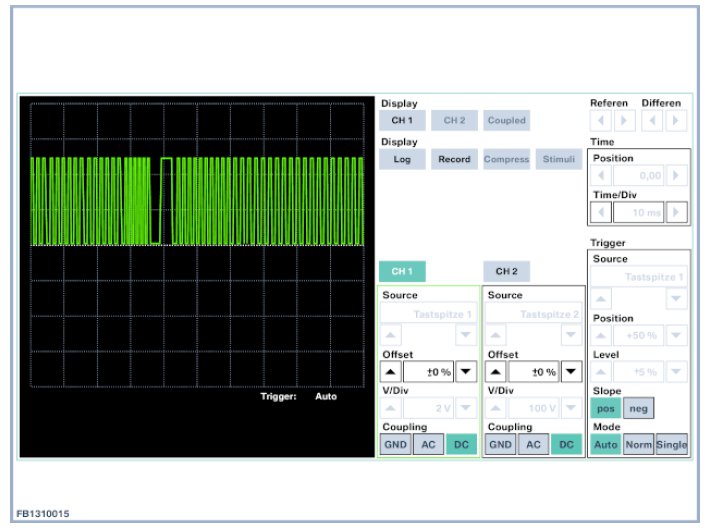
Task: Select positive trigger slope
Action: click(x=603, y=408)
